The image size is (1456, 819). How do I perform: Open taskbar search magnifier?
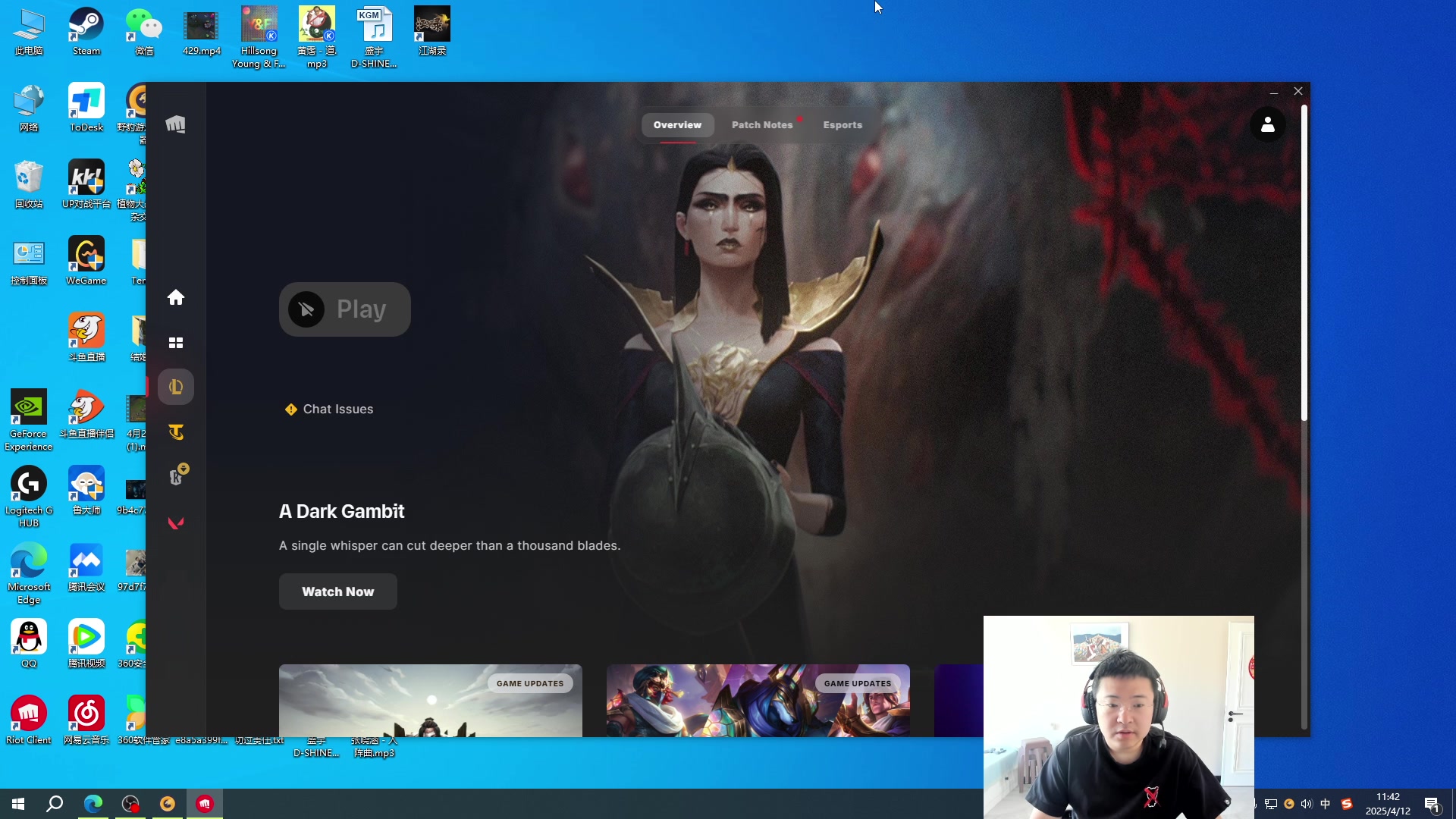55,804
